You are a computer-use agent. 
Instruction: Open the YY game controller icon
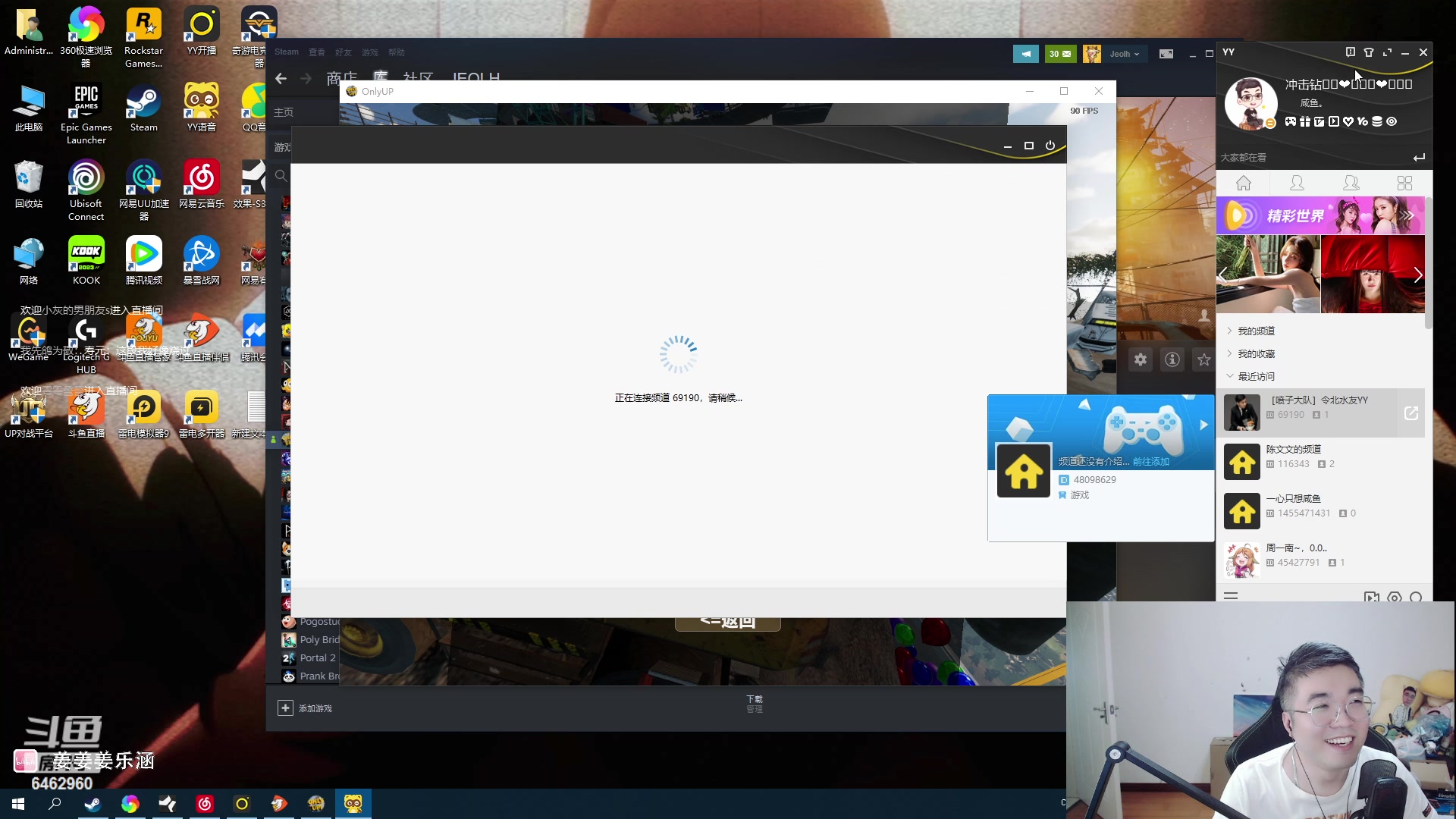(x=1290, y=121)
